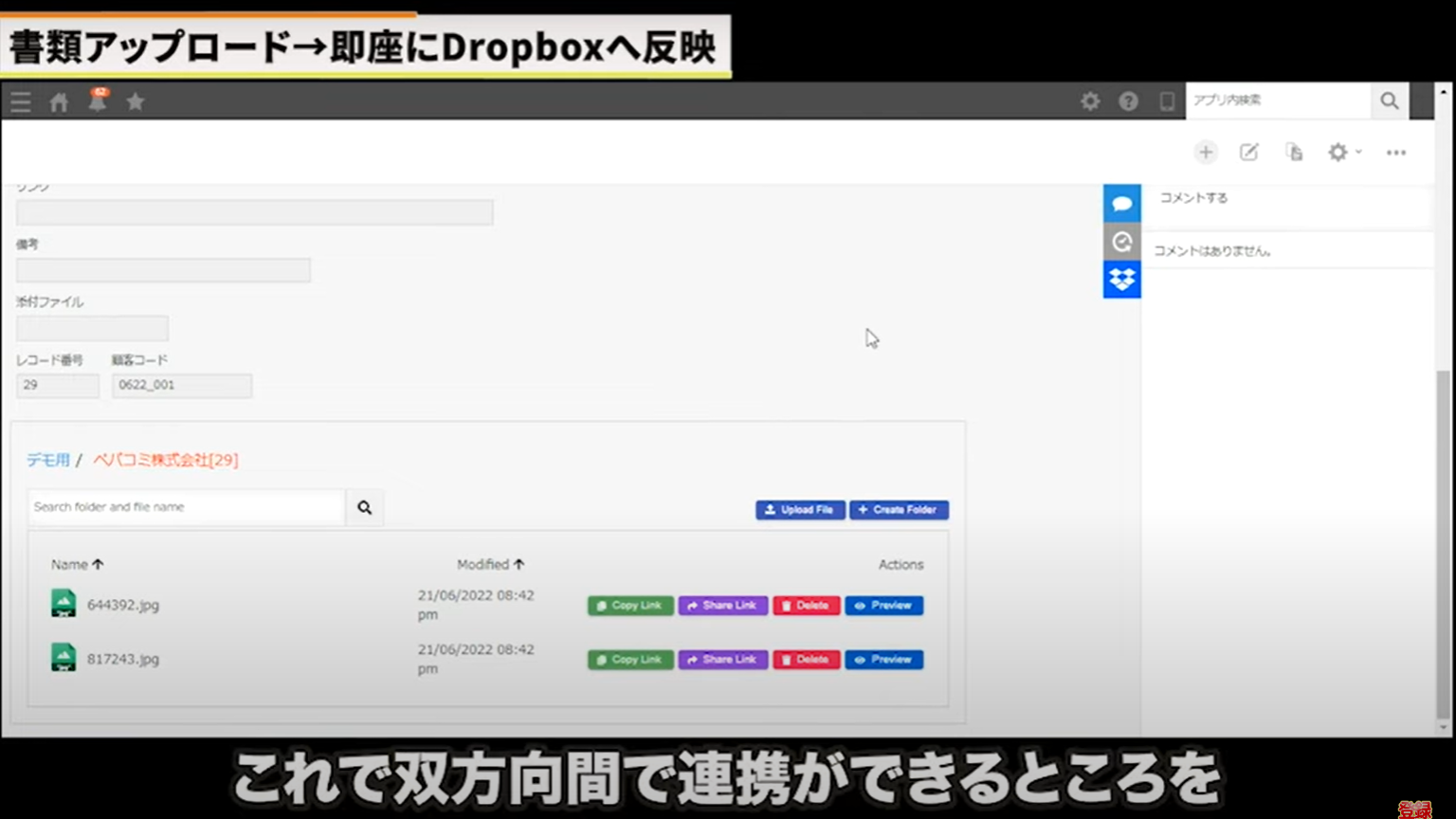The image size is (1456, 819).
Task: Click the 添付ファイル field box
Action: (92, 328)
